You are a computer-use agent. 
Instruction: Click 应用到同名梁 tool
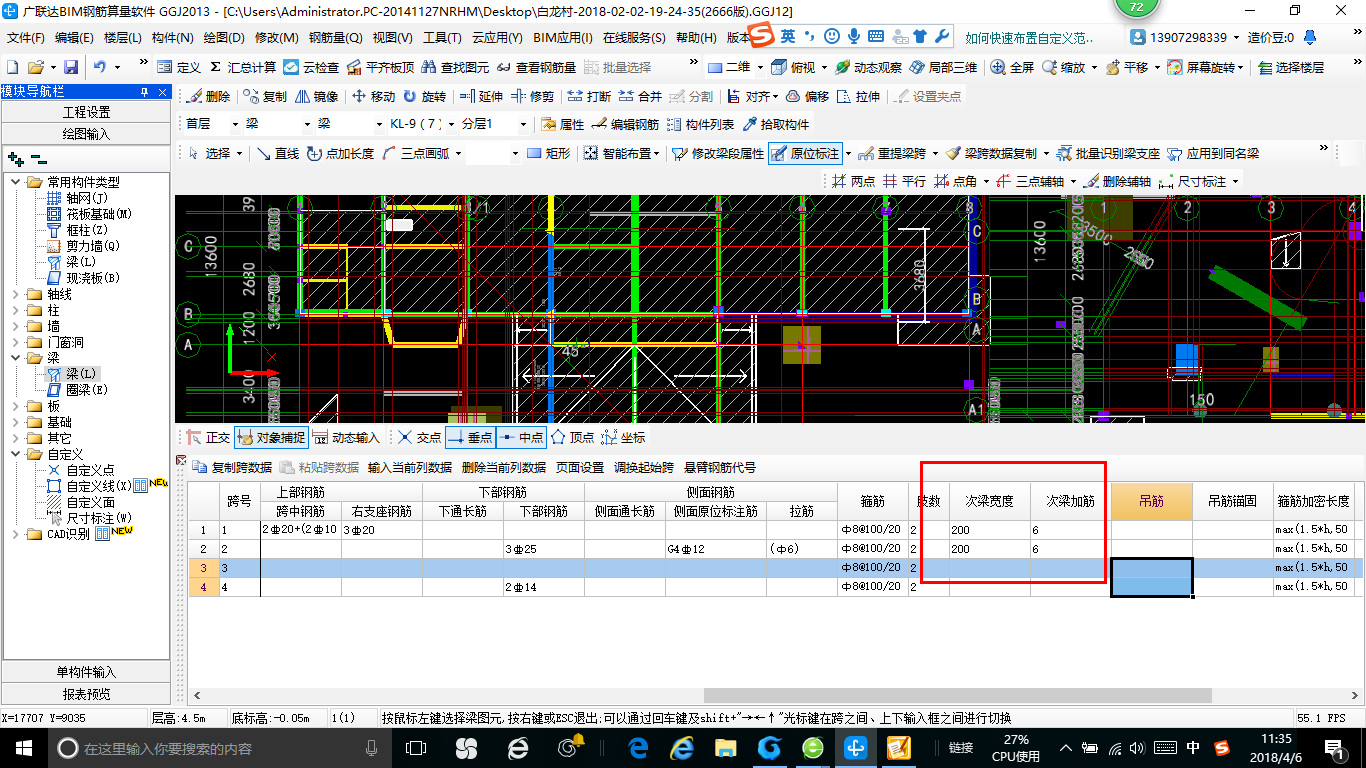click(x=1213, y=154)
